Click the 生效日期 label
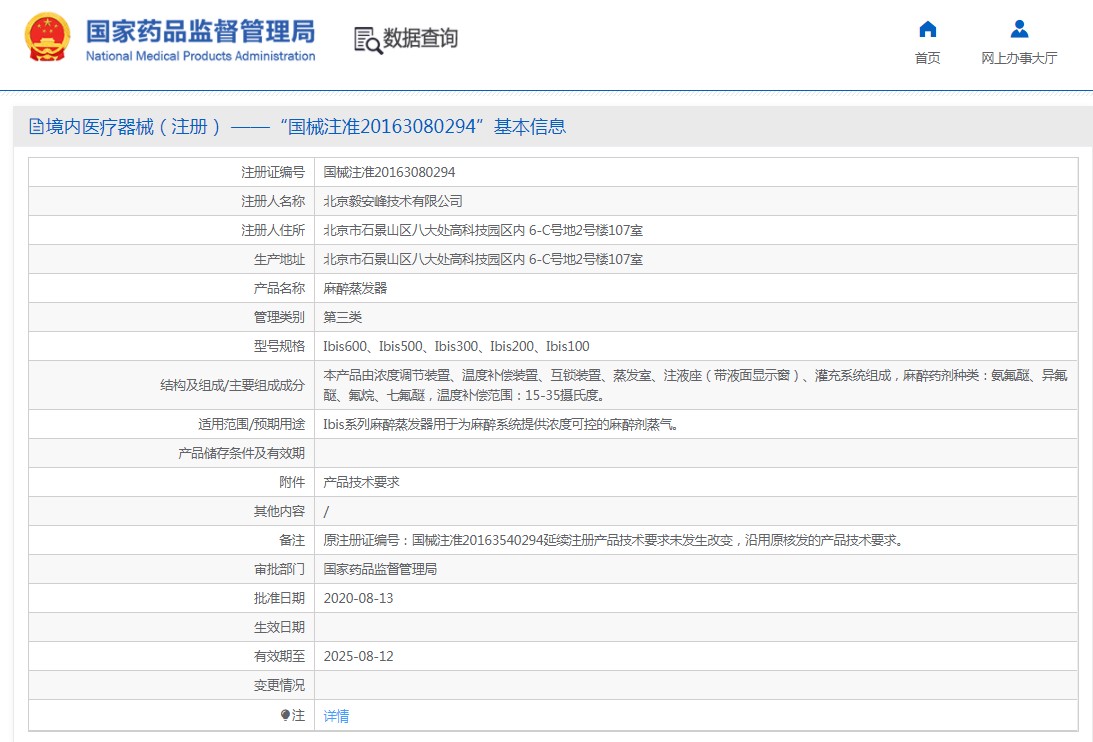1093x742 pixels. pyautogui.click(x=280, y=628)
